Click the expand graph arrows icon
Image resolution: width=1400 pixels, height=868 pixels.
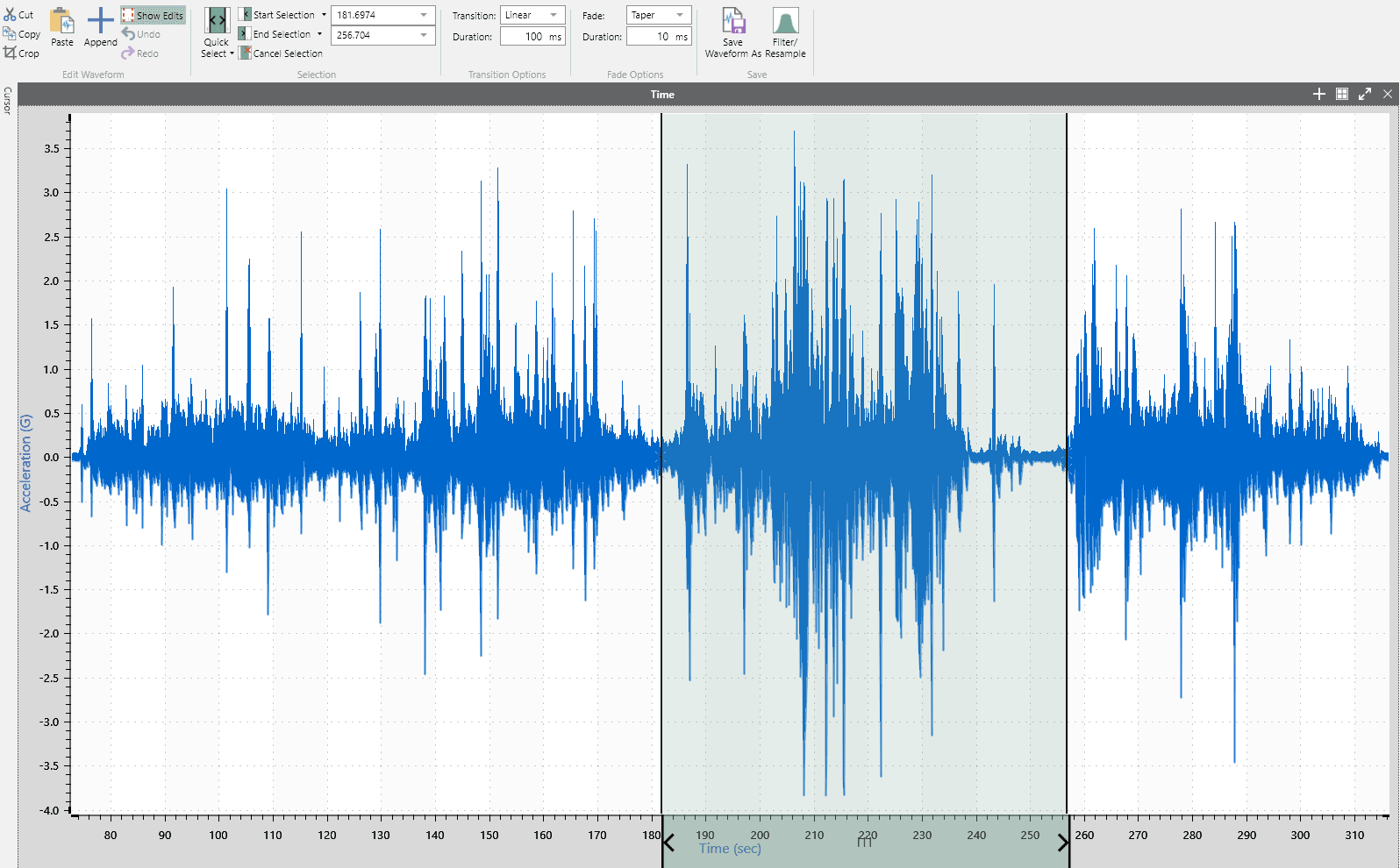tap(1364, 94)
